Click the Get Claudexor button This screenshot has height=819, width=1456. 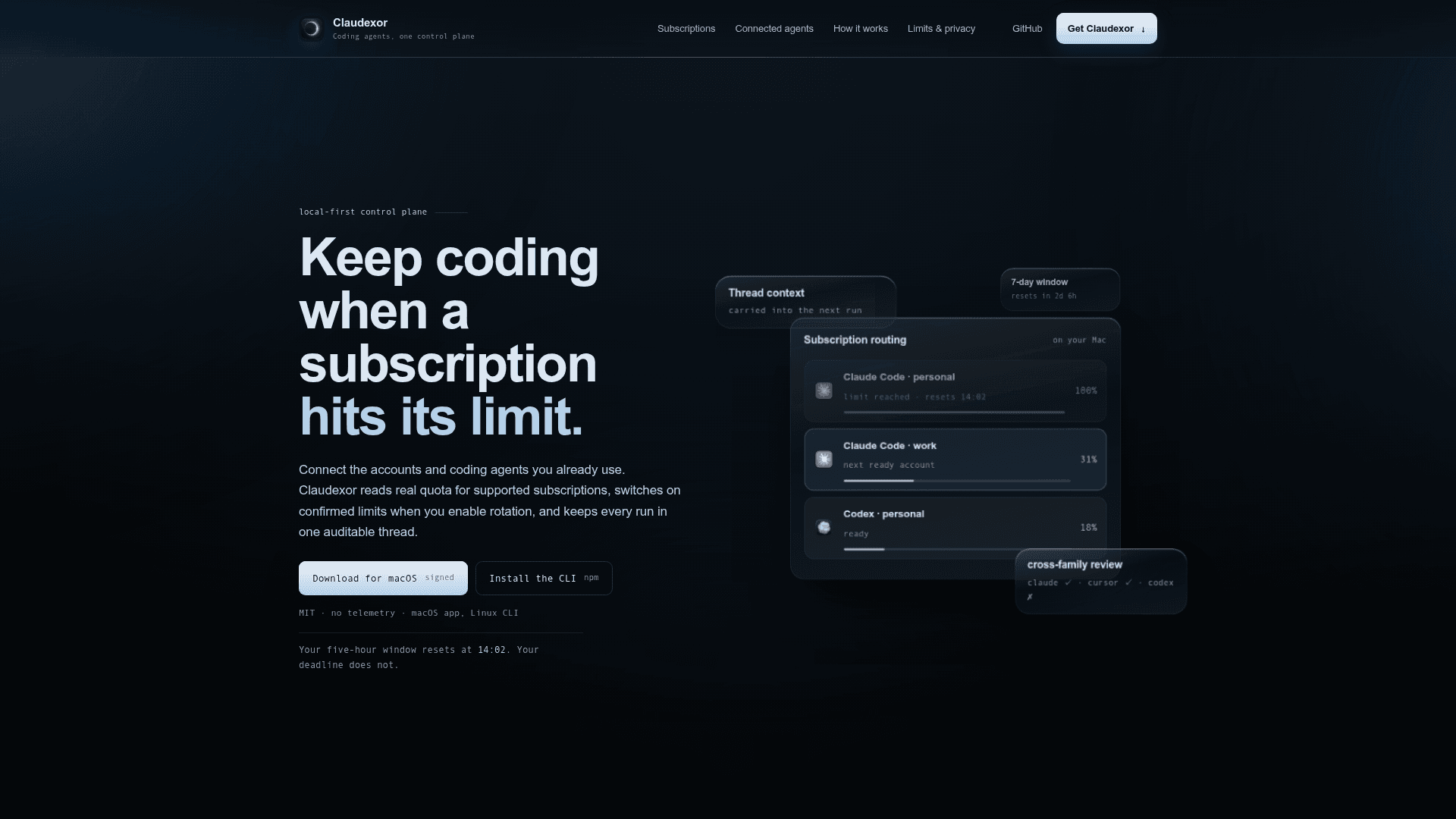point(1106,29)
